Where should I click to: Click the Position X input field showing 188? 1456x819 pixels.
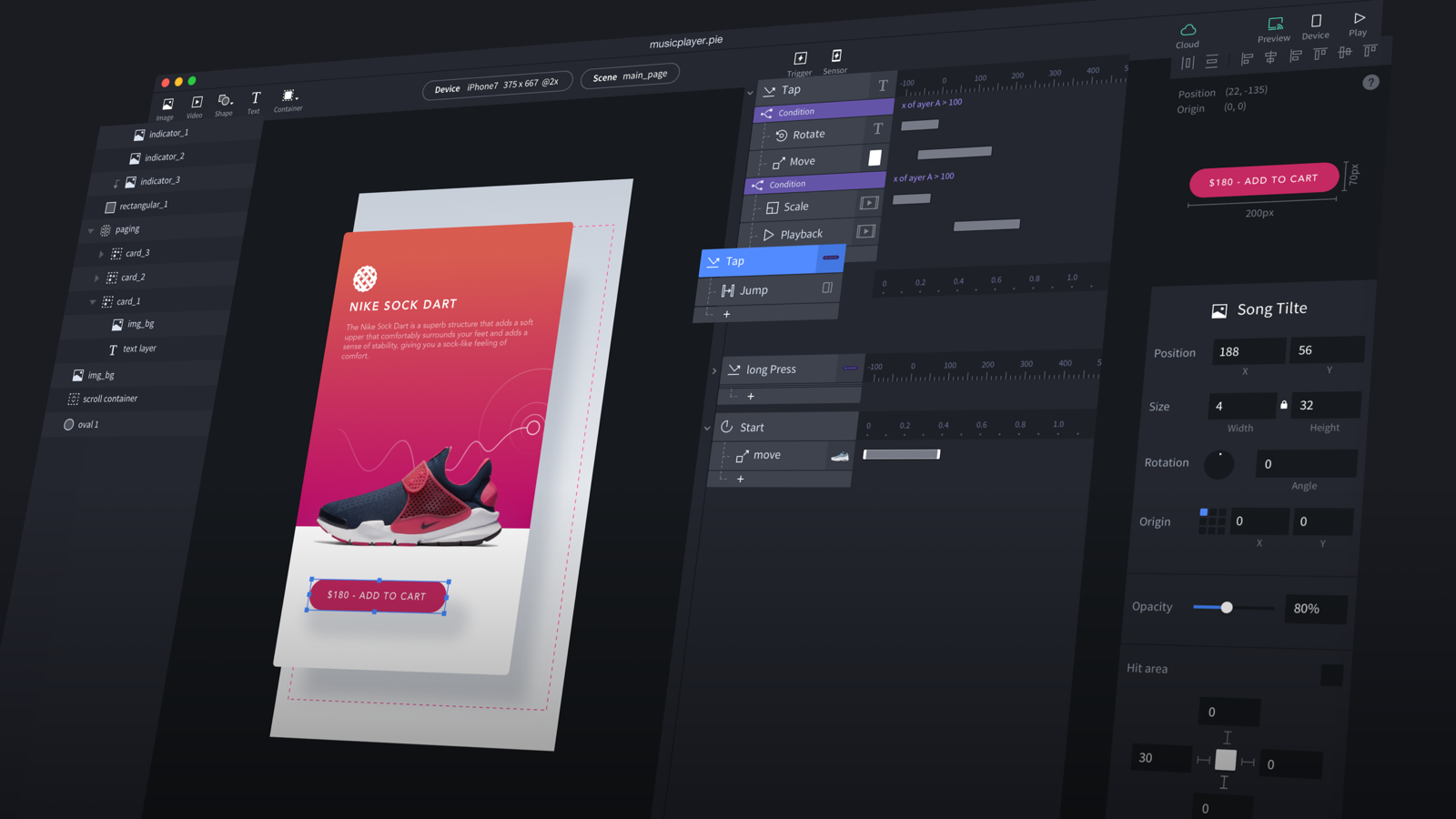pos(1249,351)
